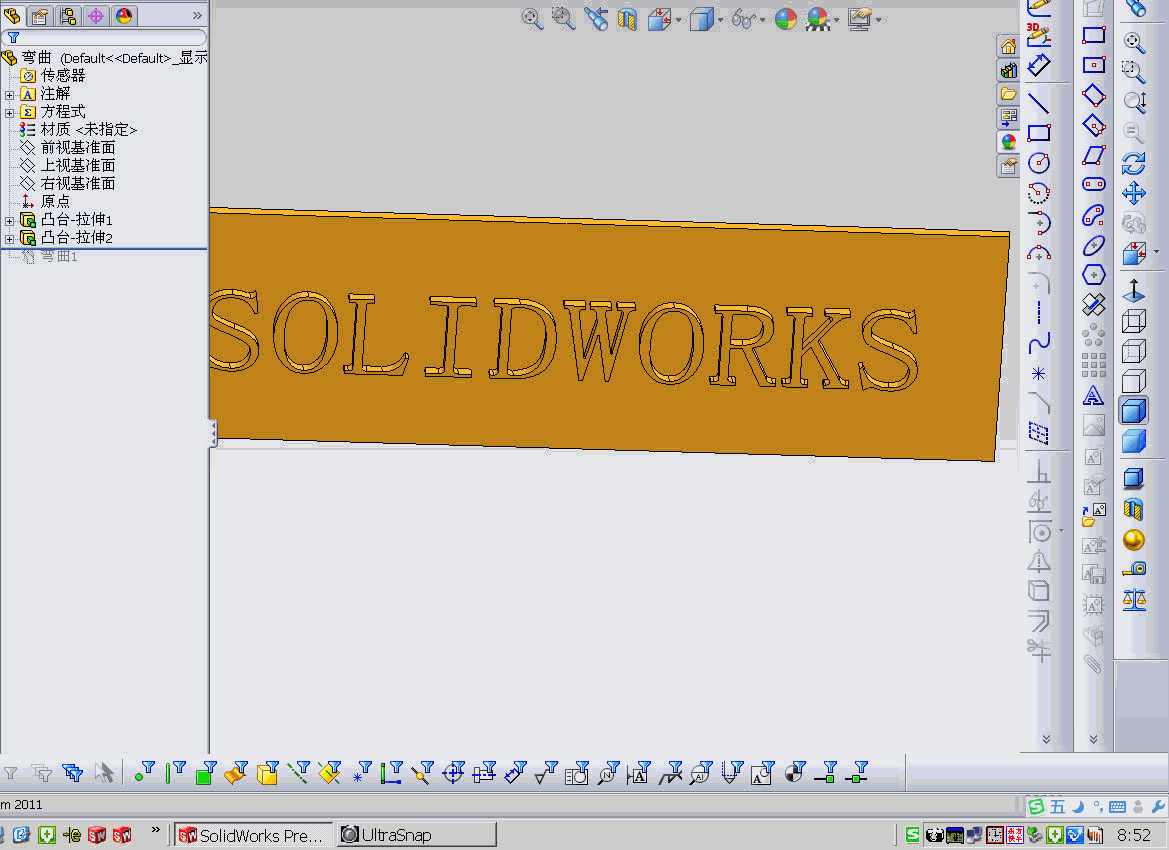Toggle Shadows In Shaded Mode
This screenshot has height=850, width=1169.
point(1134,478)
